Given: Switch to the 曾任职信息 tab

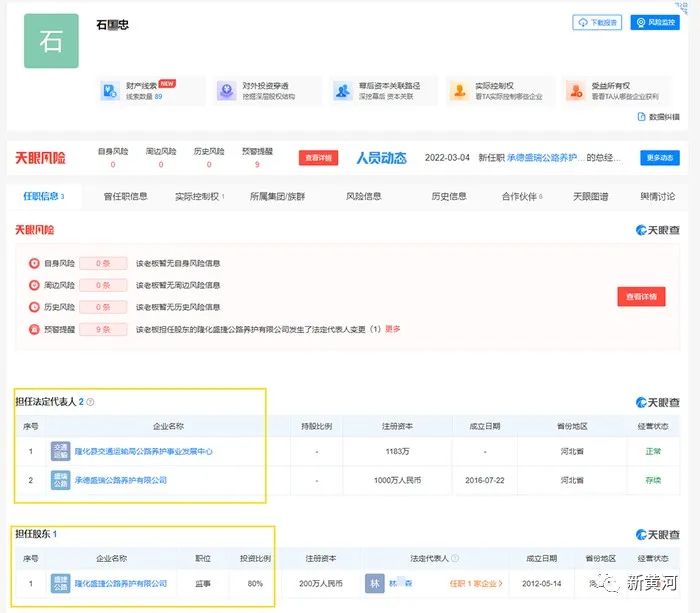Looking at the screenshot, I should [x=125, y=196].
